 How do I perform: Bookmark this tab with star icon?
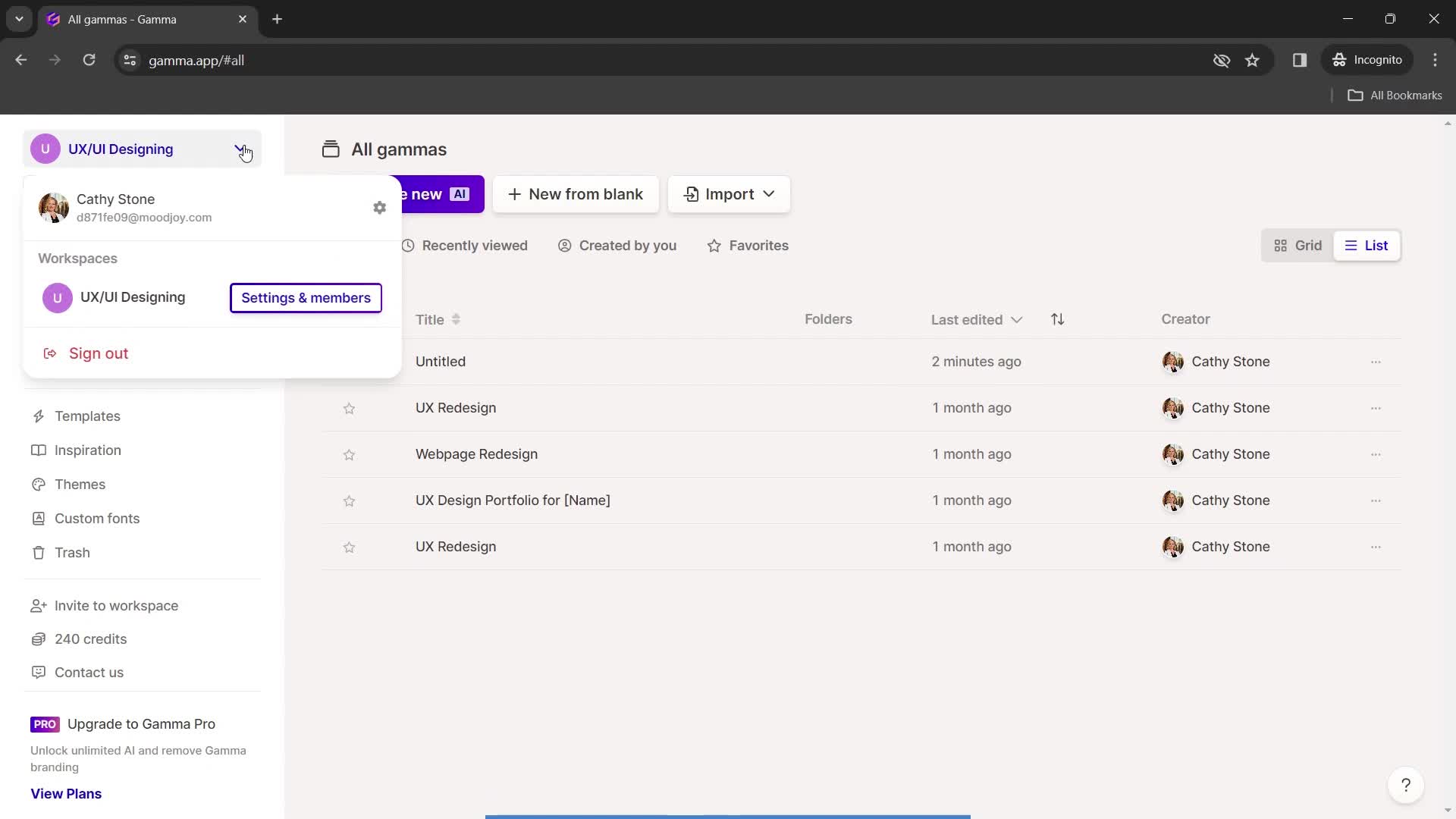click(1252, 60)
